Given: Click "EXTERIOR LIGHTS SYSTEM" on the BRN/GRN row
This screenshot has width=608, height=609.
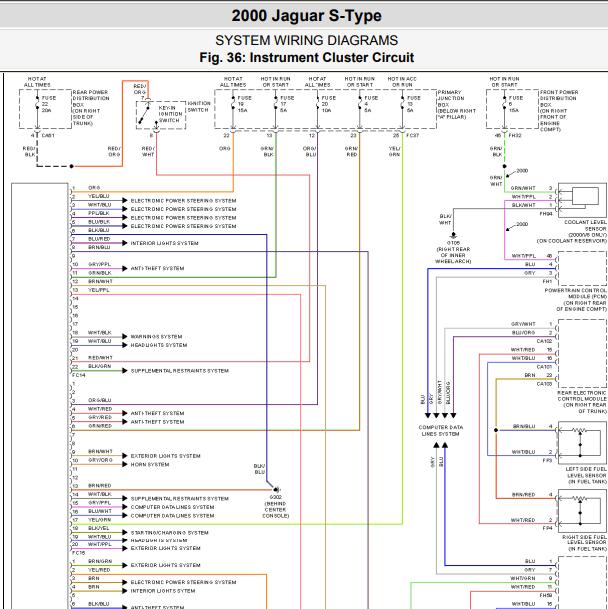Looking at the screenshot, I should pos(166,566).
